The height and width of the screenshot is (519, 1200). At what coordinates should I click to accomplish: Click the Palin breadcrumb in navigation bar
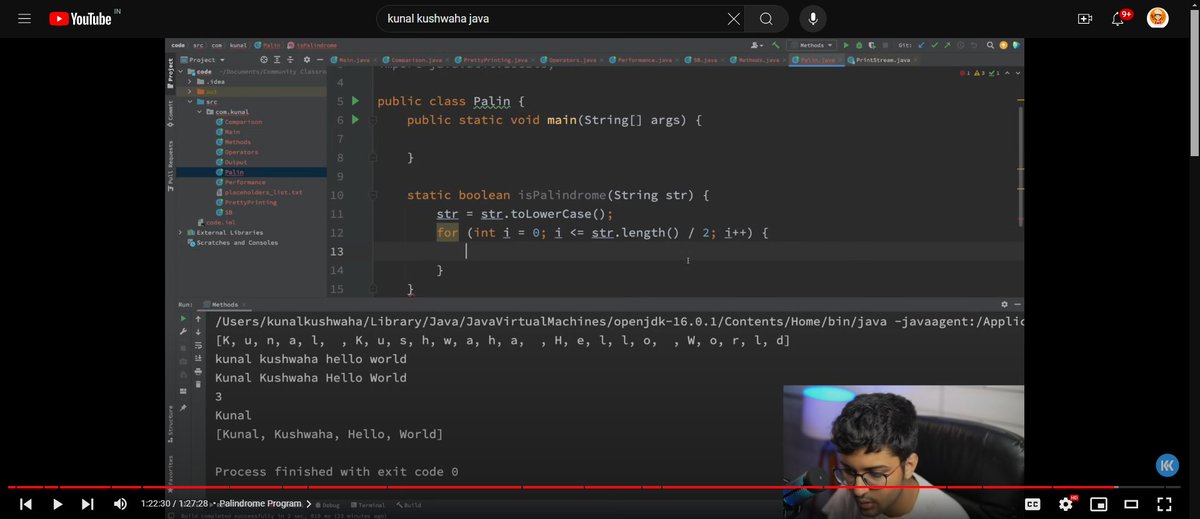pos(269,45)
